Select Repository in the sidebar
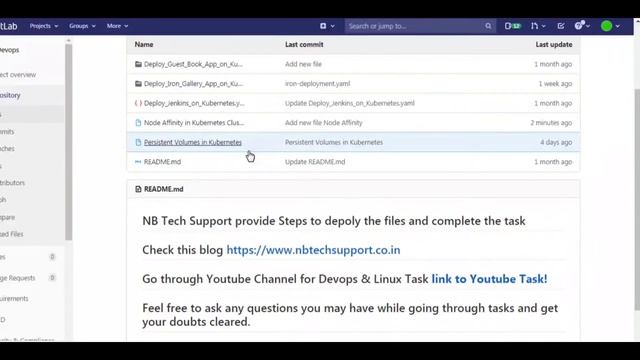640x360 pixels. pos(10,95)
